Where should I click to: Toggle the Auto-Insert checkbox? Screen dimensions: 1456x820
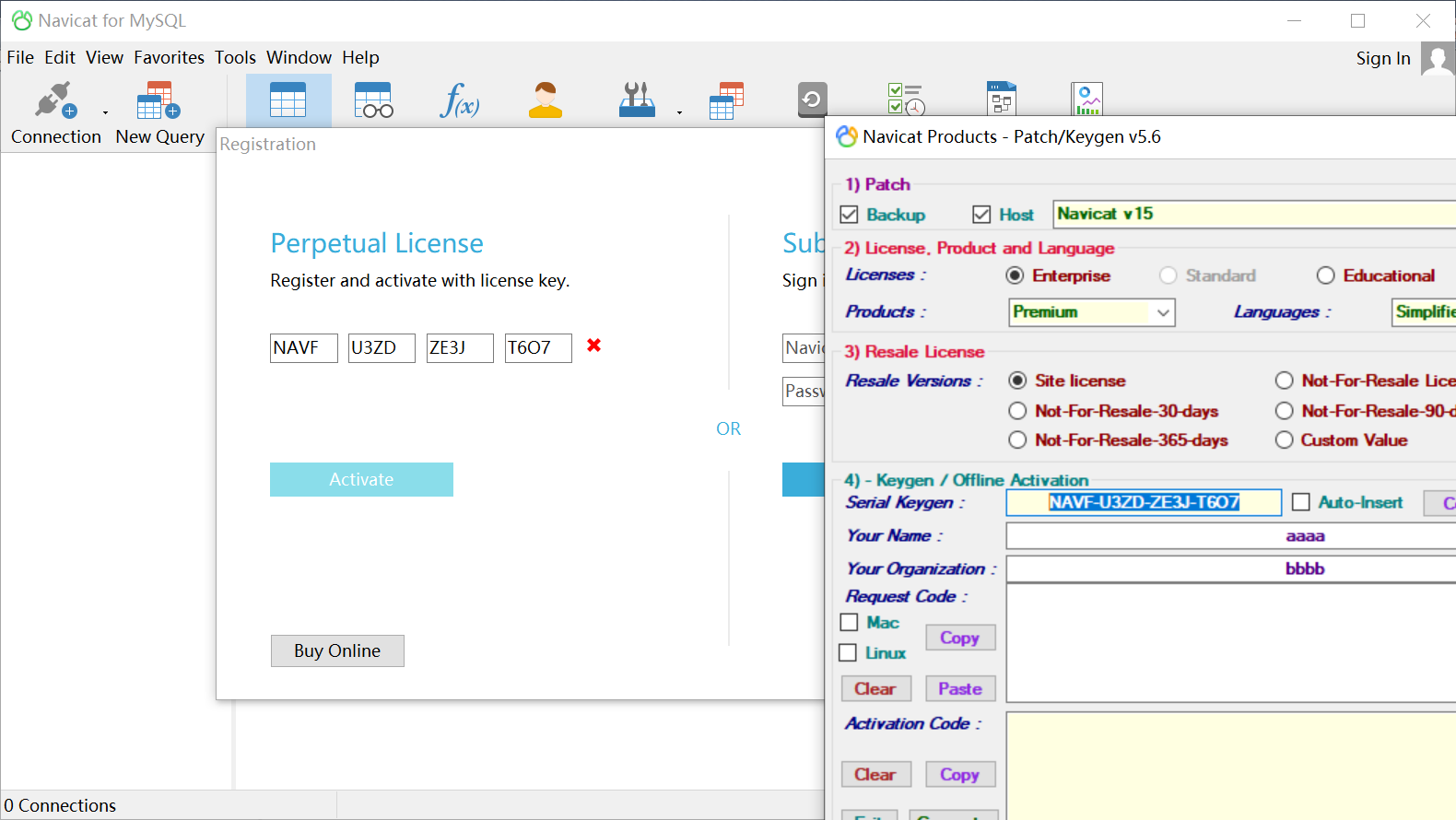click(x=1301, y=502)
